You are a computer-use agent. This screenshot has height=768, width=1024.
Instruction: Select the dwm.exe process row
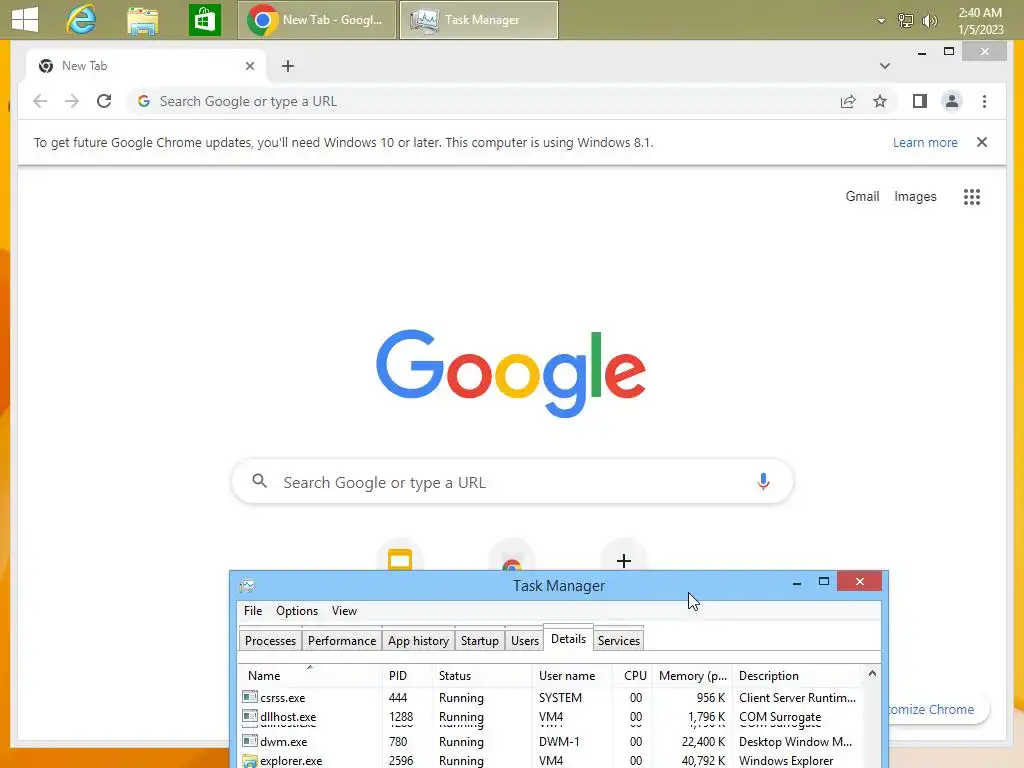[551, 741]
